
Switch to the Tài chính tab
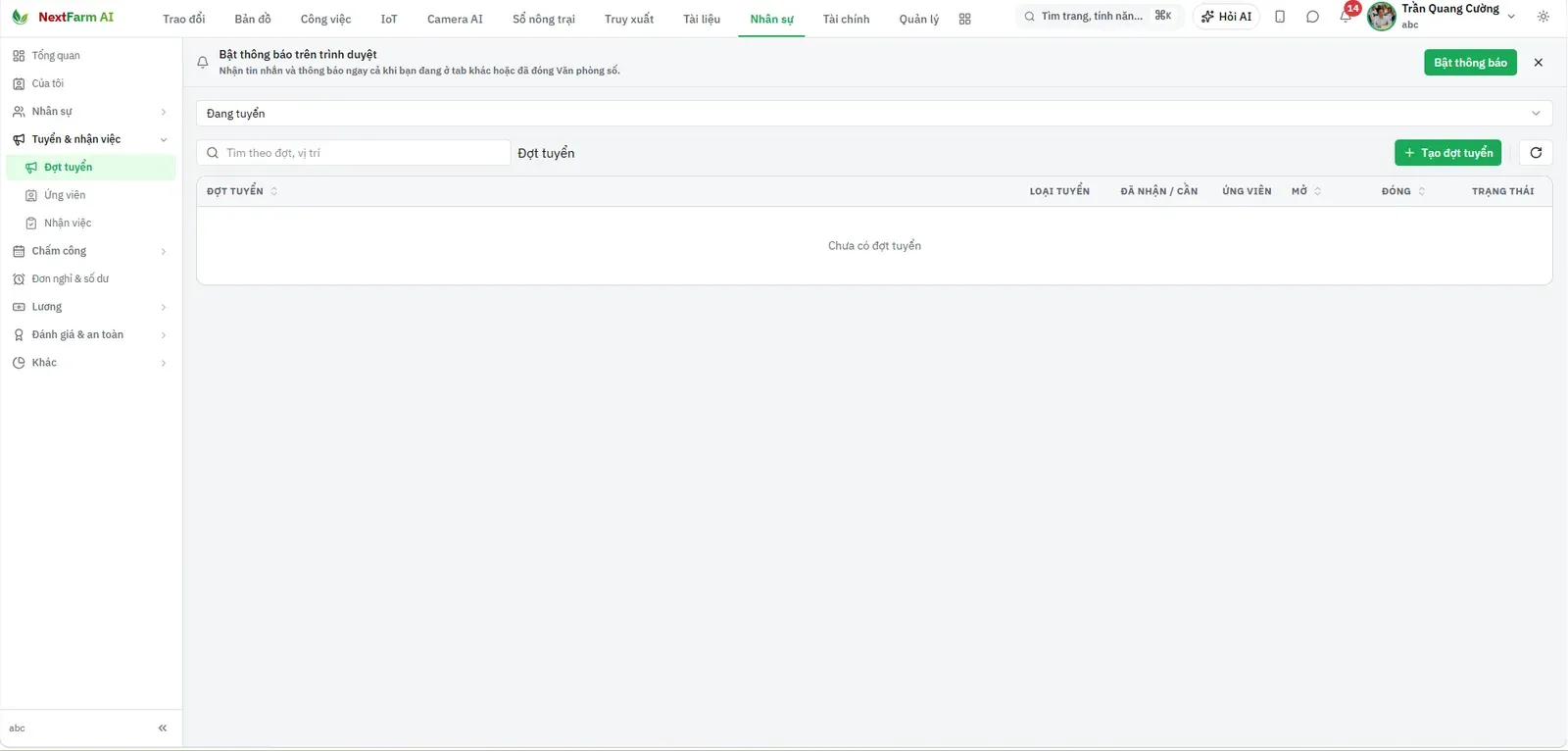pyautogui.click(x=846, y=19)
